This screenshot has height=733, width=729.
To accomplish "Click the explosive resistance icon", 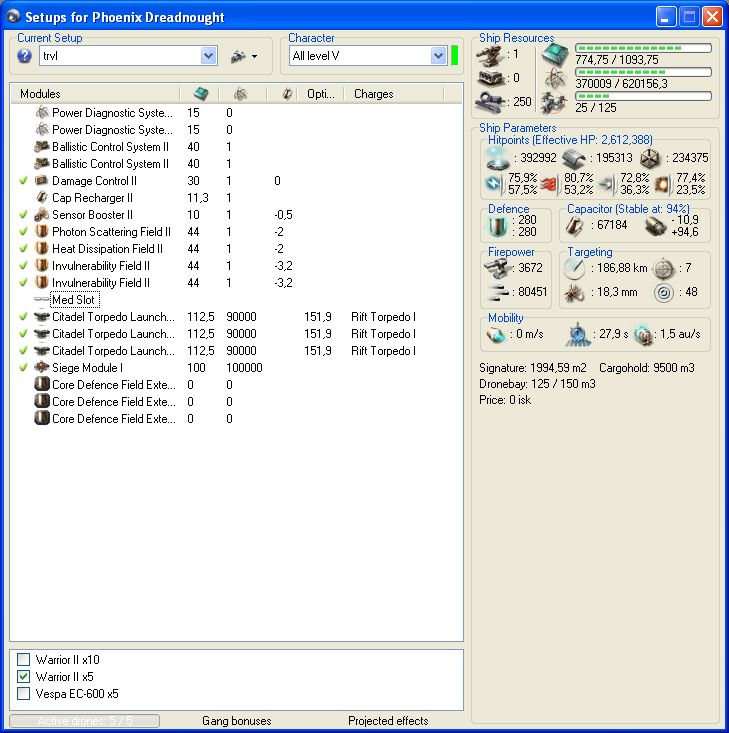I will pos(664,184).
